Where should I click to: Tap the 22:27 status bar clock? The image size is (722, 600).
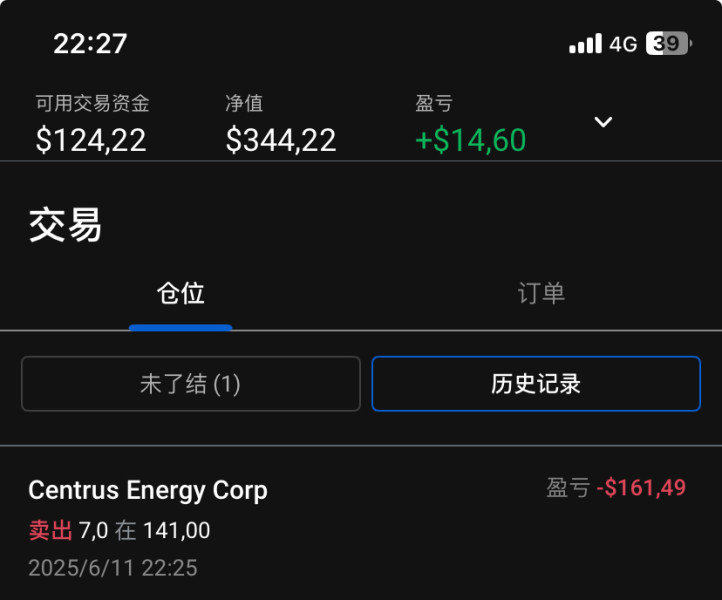90,44
